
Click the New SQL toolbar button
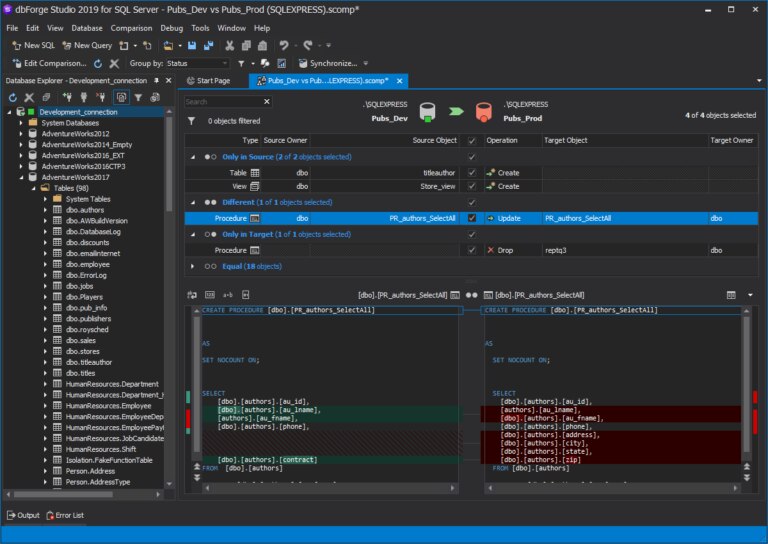[33, 46]
